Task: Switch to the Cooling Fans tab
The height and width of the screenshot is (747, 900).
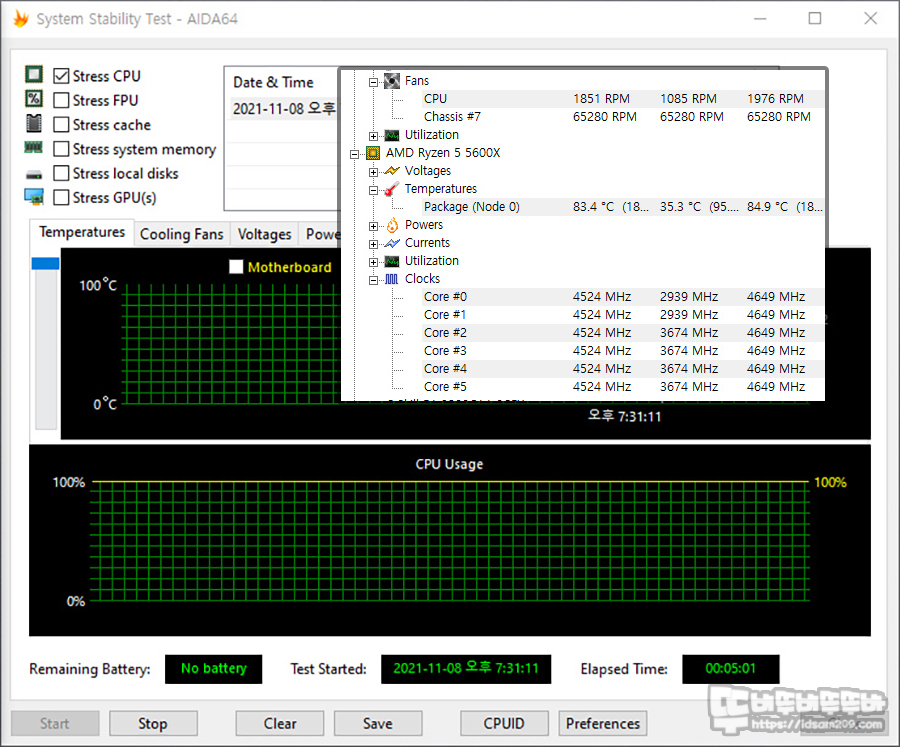Action: coord(181,234)
